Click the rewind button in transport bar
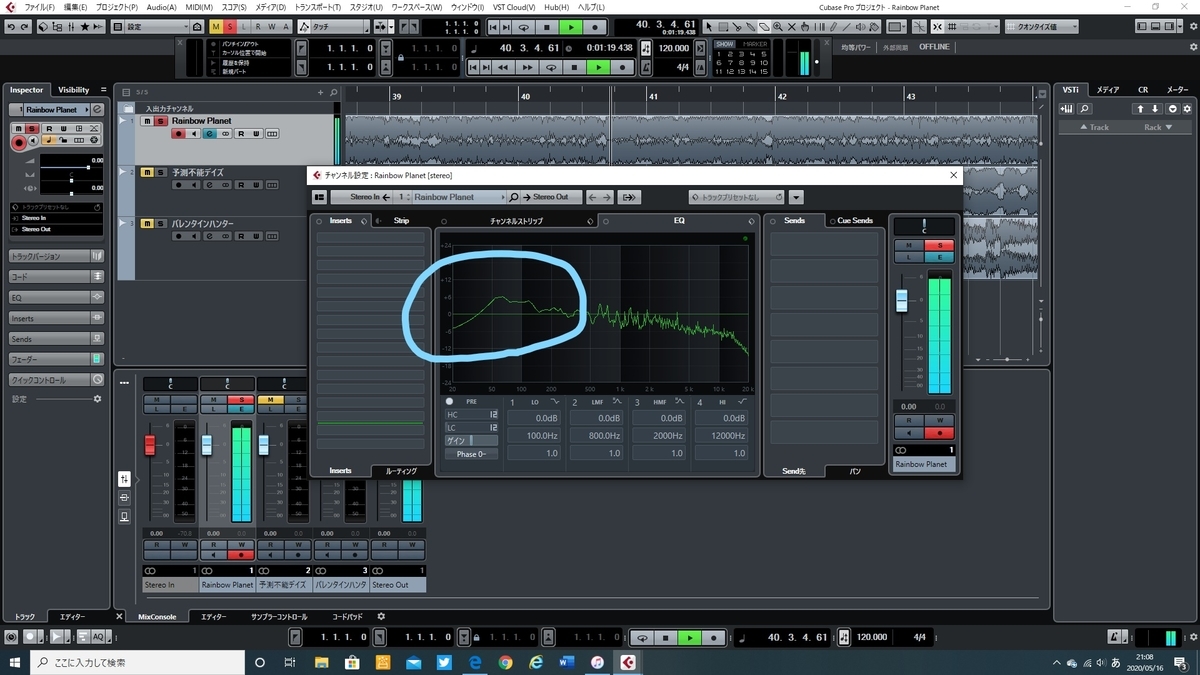The width and height of the screenshot is (1200, 675). (x=503, y=67)
